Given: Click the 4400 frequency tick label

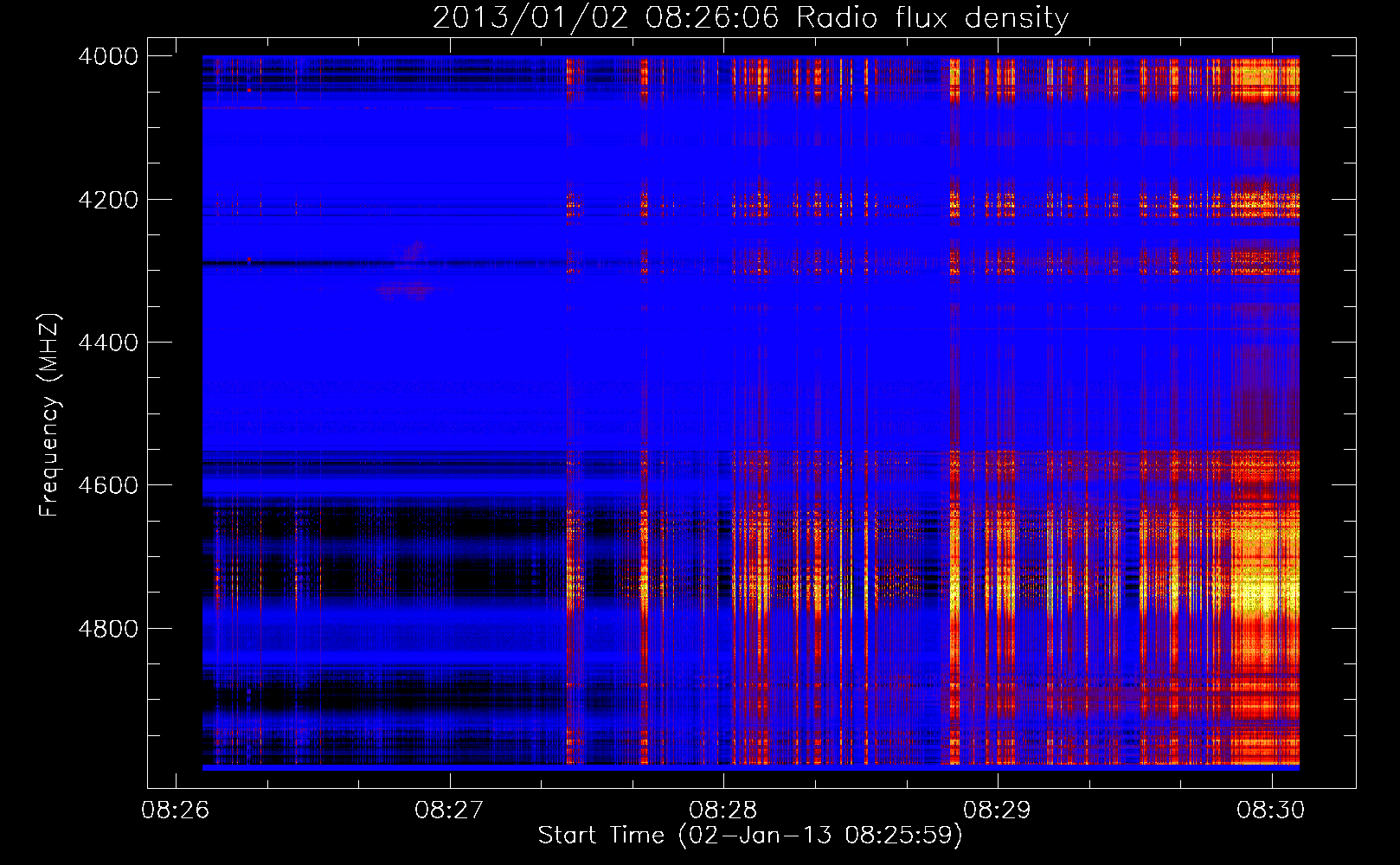Looking at the screenshot, I should [108, 343].
